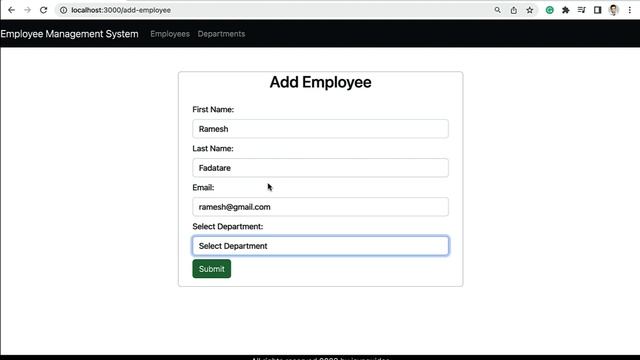
Task: Click the browser forward arrow
Action: tap(27, 10)
